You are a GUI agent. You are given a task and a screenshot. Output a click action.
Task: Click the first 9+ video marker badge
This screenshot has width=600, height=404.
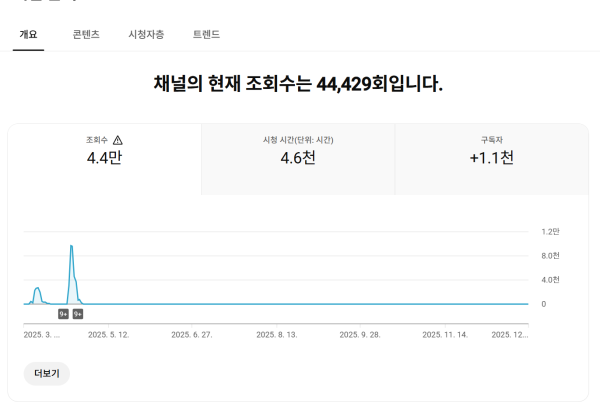[63, 314]
